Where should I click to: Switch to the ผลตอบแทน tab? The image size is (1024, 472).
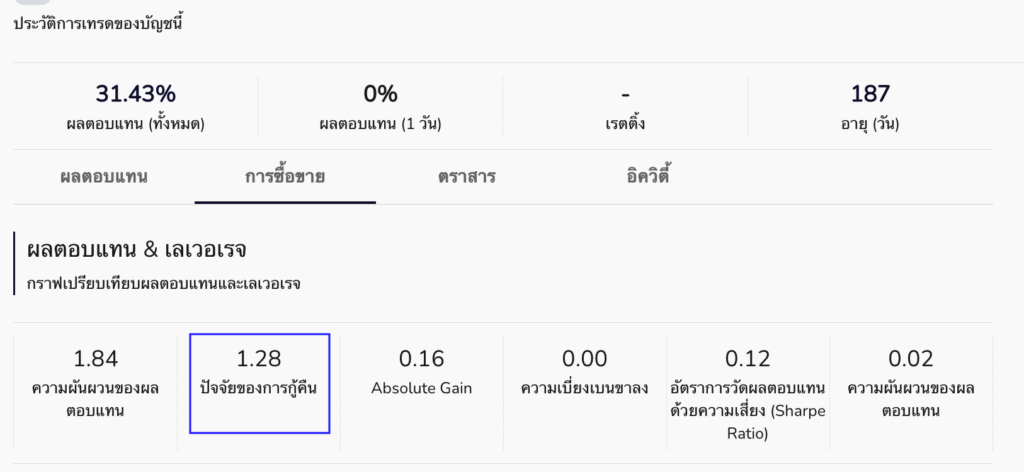(x=104, y=177)
